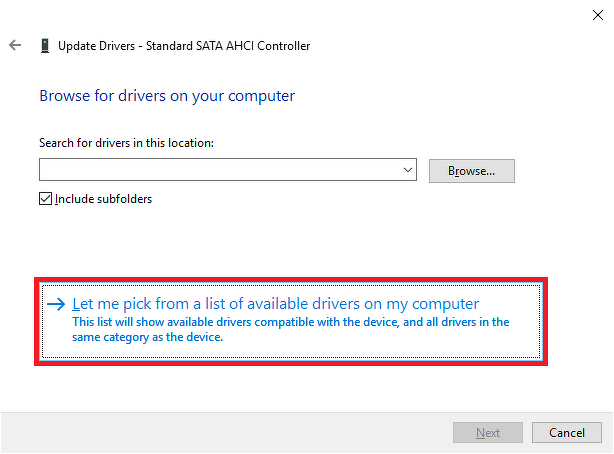Choose 'Let me pick from a list' option
Screen dimensions: 614x454
(291, 321)
